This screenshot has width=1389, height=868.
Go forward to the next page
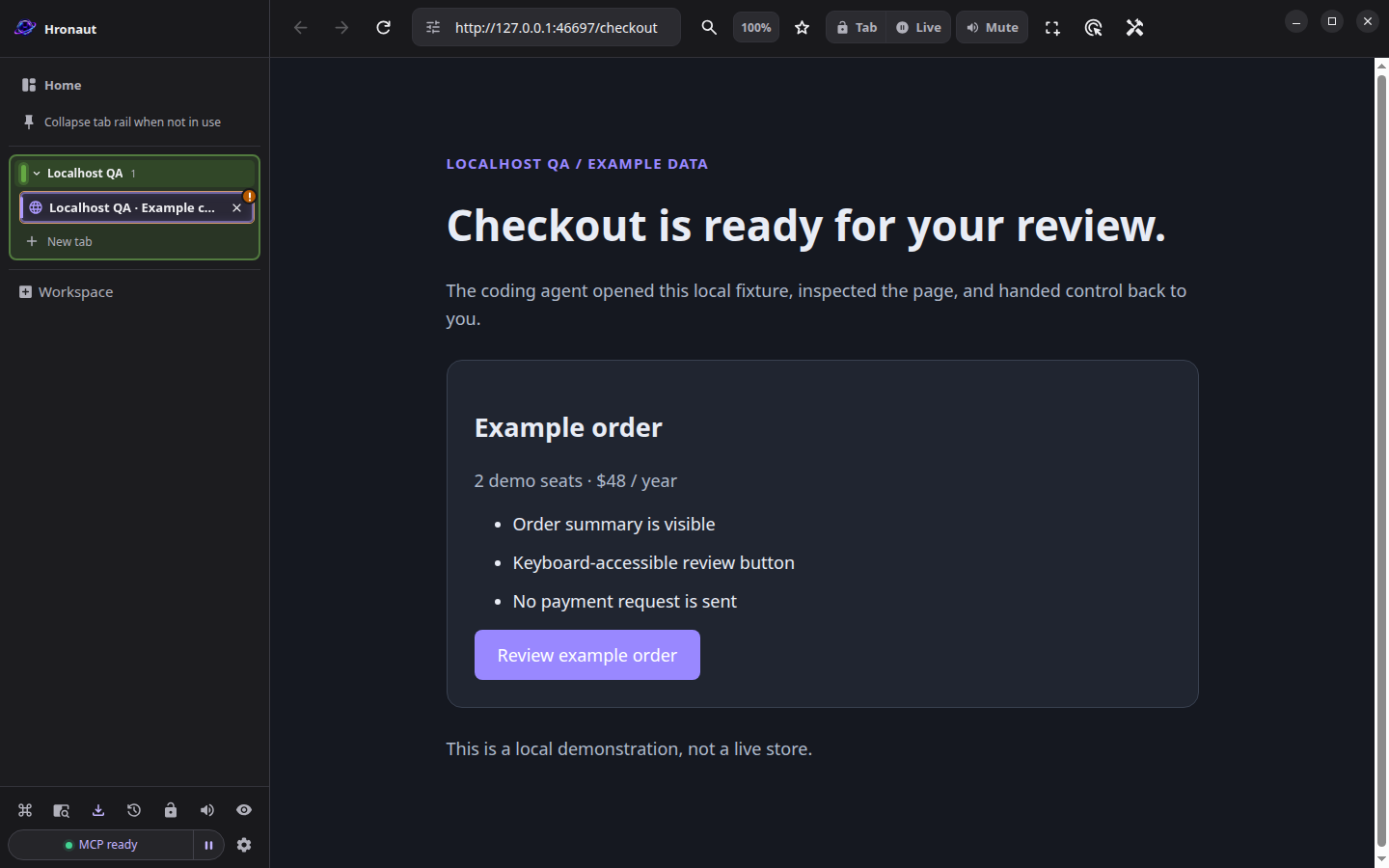pyautogui.click(x=341, y=27)
